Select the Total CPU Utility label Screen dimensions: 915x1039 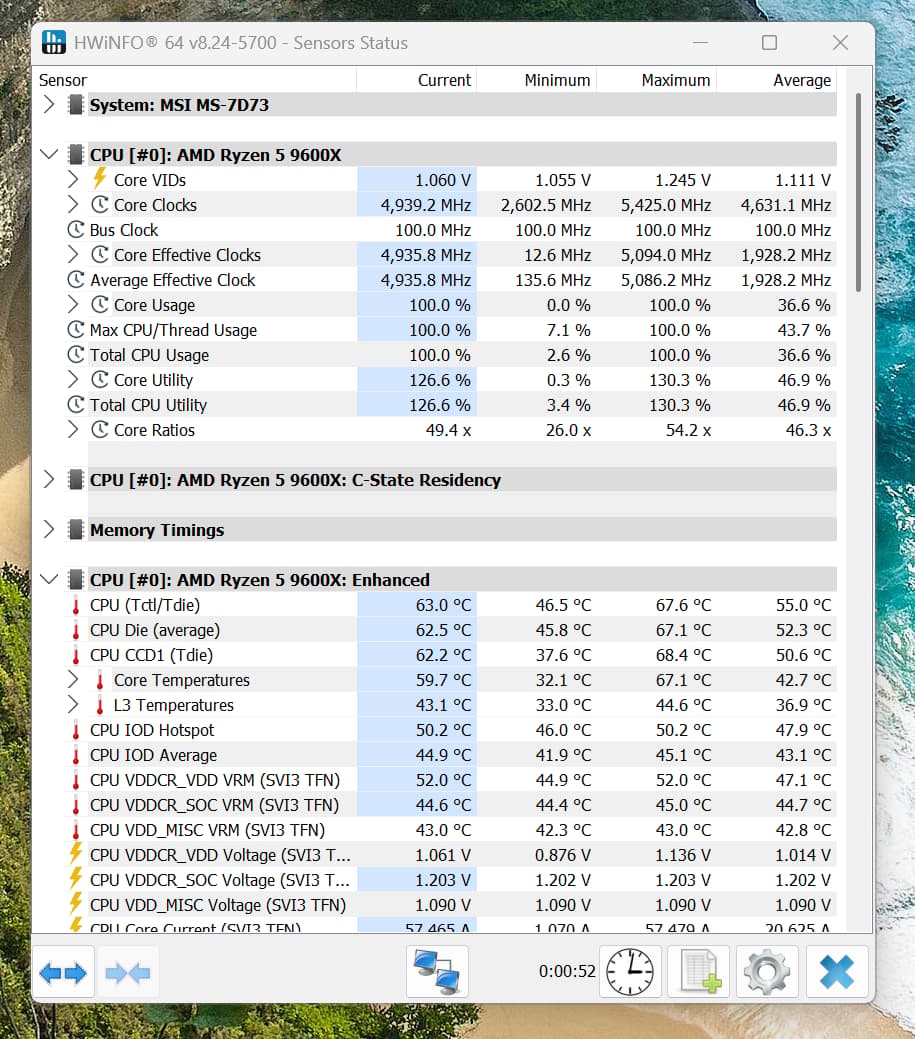pyautogui.click(x=148, y=405)
